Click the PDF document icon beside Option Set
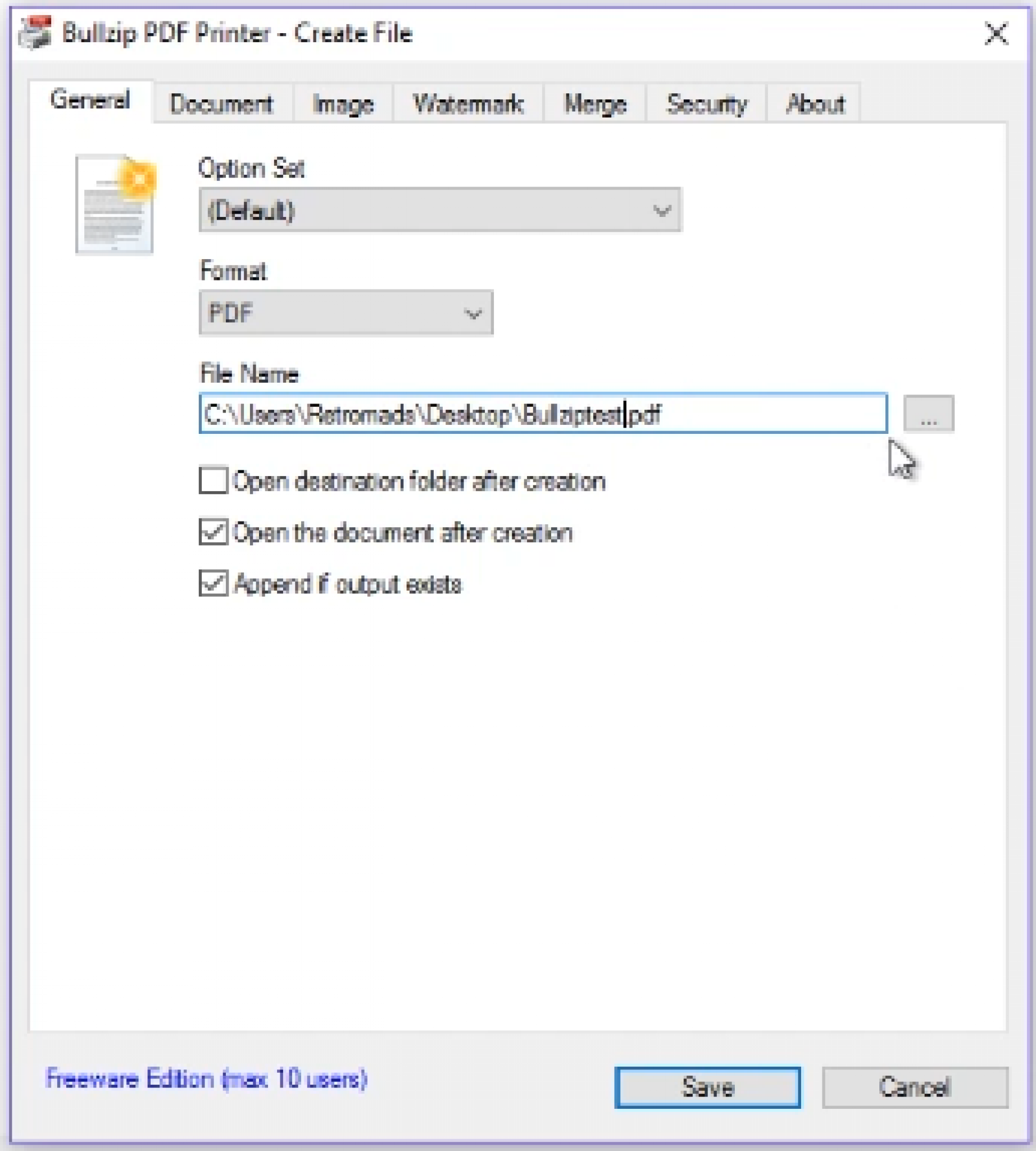 coord(116,203)
